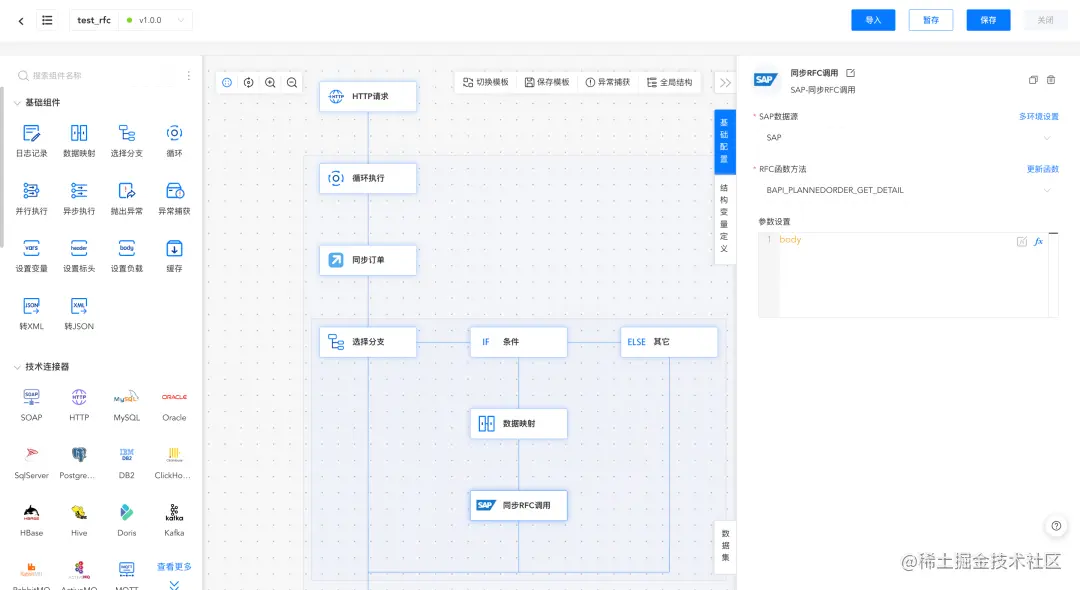Image resolution: width=1080 pixels, height=590 pixels.
Task: Pick the 抛出异常 component
Action: (127, 198)
